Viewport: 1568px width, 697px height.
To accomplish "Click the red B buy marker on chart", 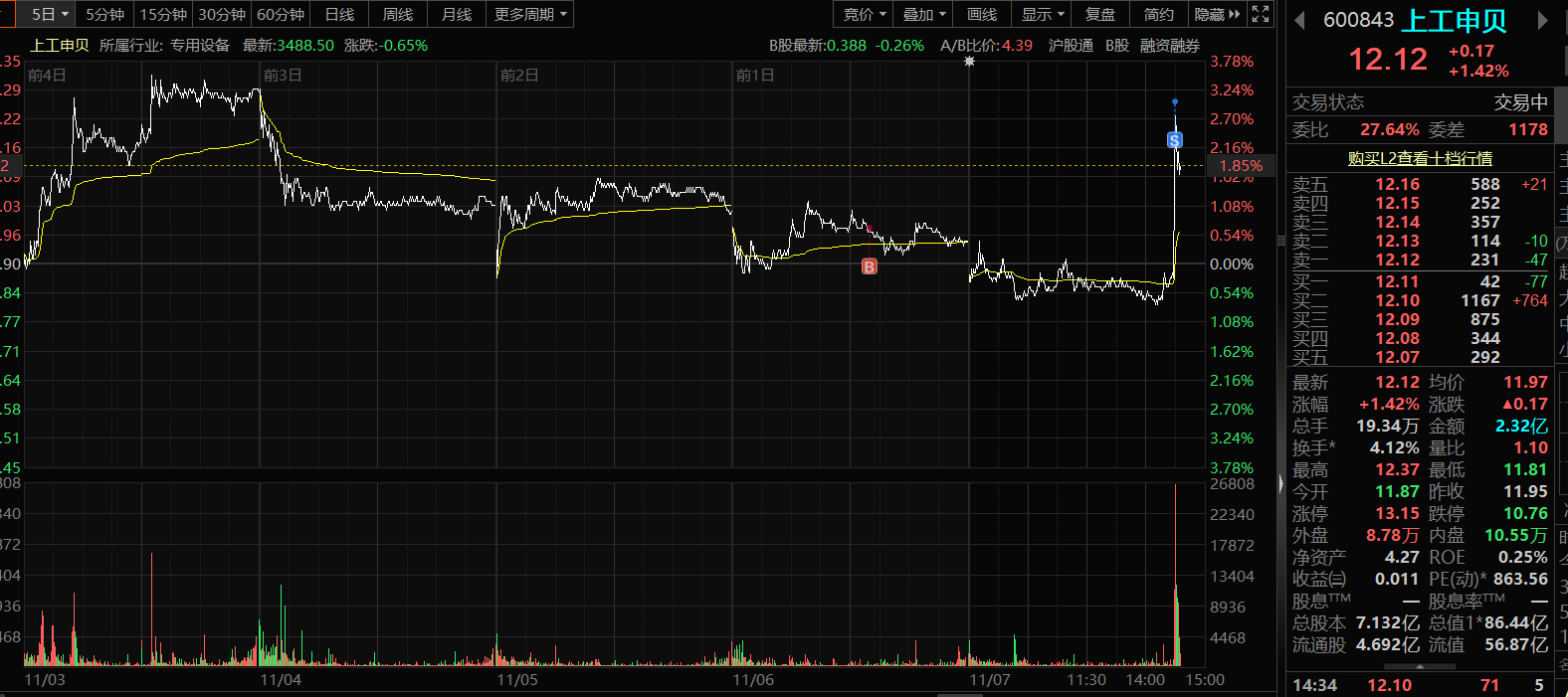I will 870,266.
